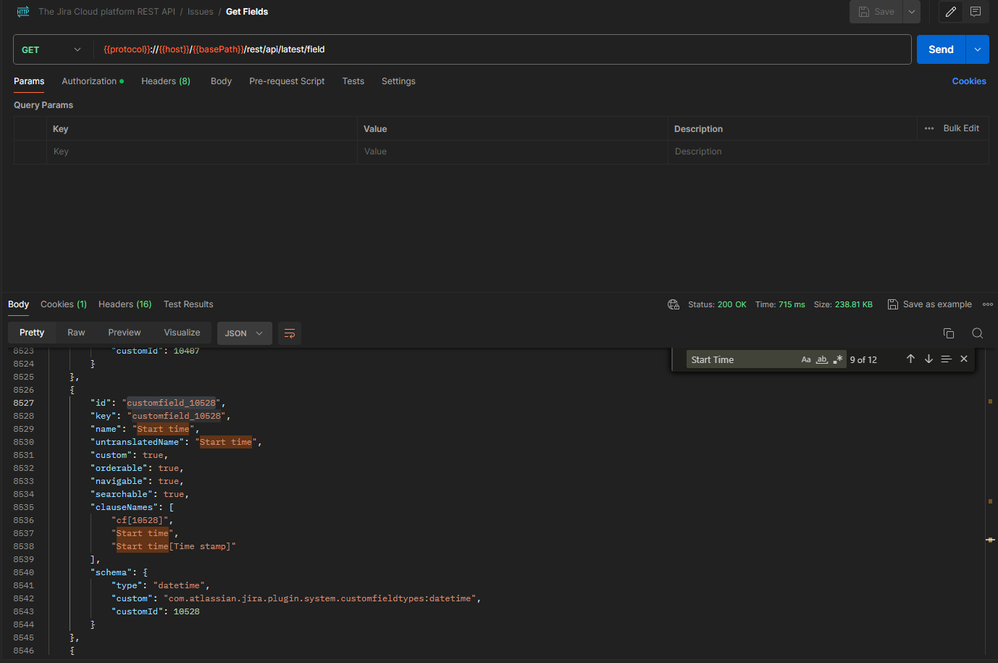Open the Cookies link

click(x=968, y=81)
